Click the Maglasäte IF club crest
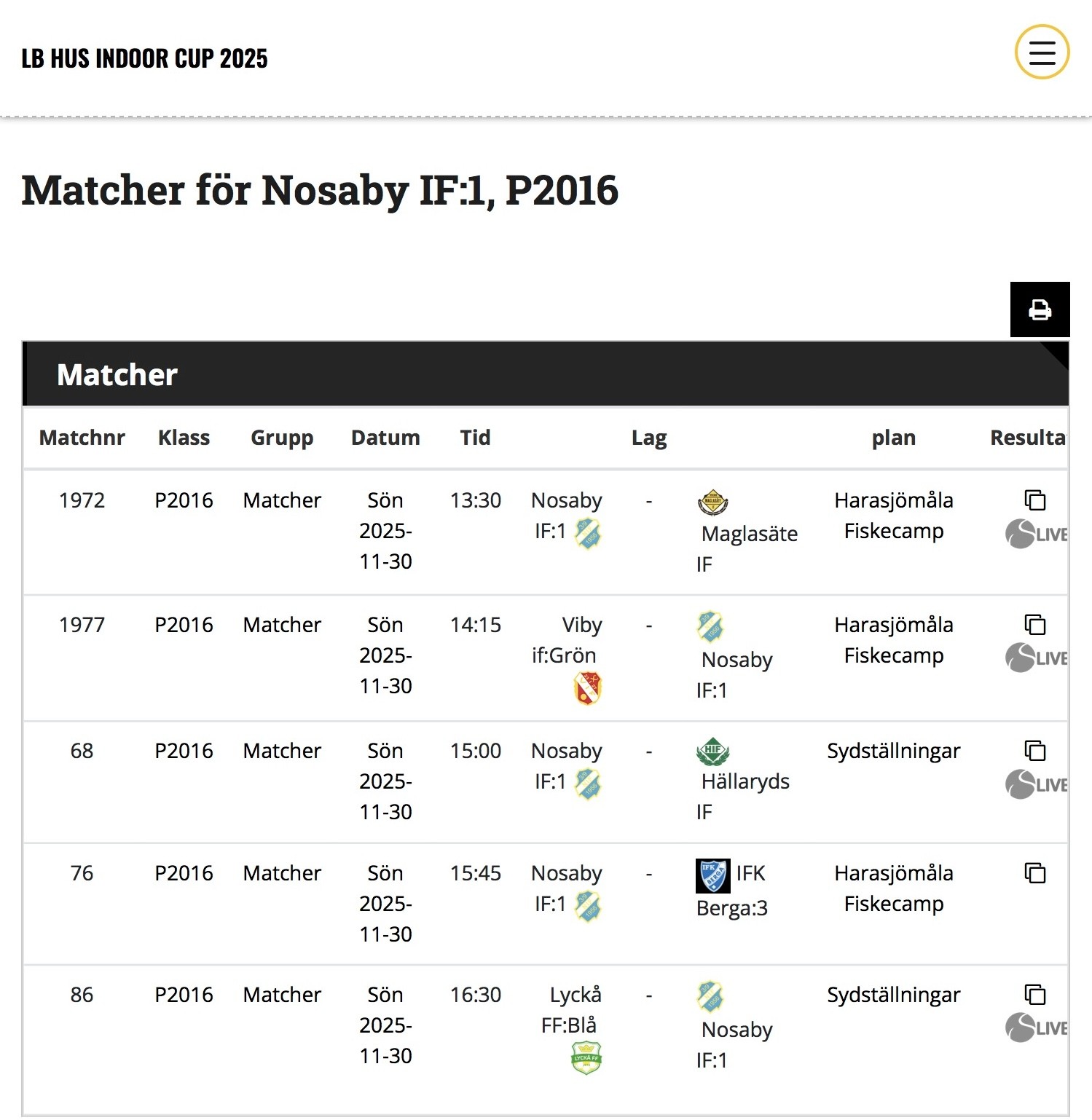The width and height of the screenshot is (1092, 1120). coord(712,502)
